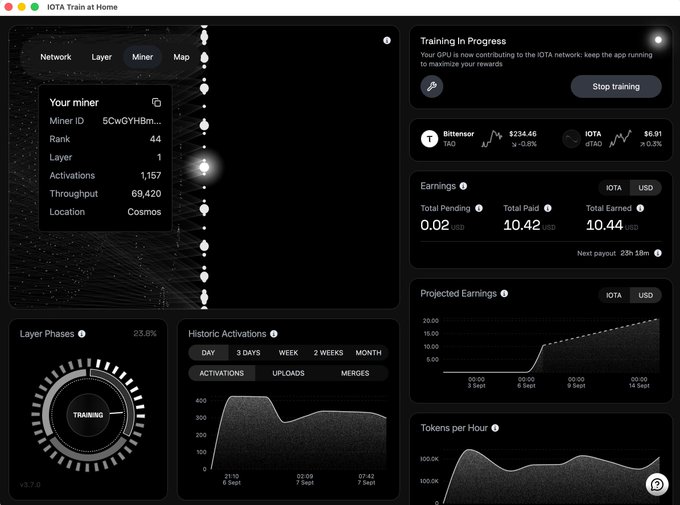Show info for Historic Activations
Viewport: 680px width, 505px height.
pyautogui.click(x=274, y=334)
